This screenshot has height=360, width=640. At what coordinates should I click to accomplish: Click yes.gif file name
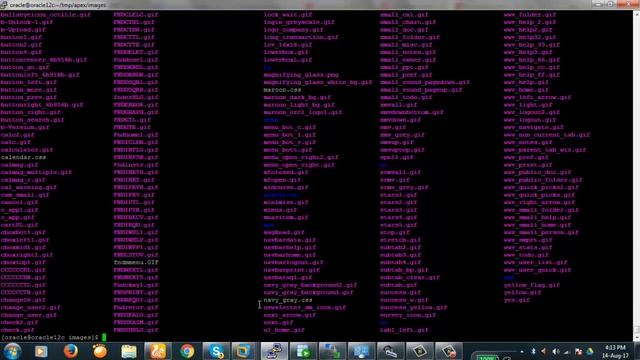[x=516, y=300]
